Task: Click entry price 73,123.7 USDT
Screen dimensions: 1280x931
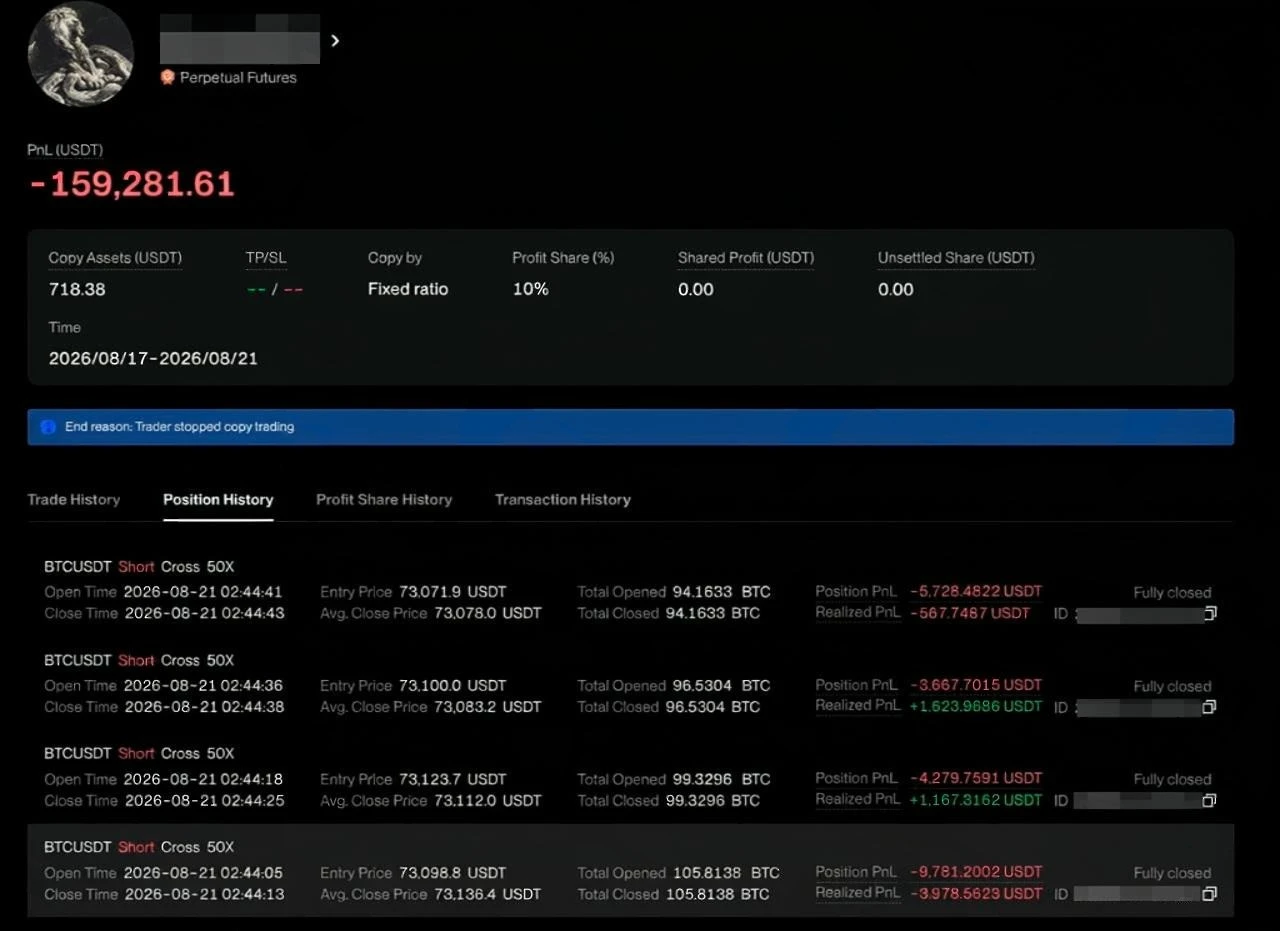Action: point(452,779)
